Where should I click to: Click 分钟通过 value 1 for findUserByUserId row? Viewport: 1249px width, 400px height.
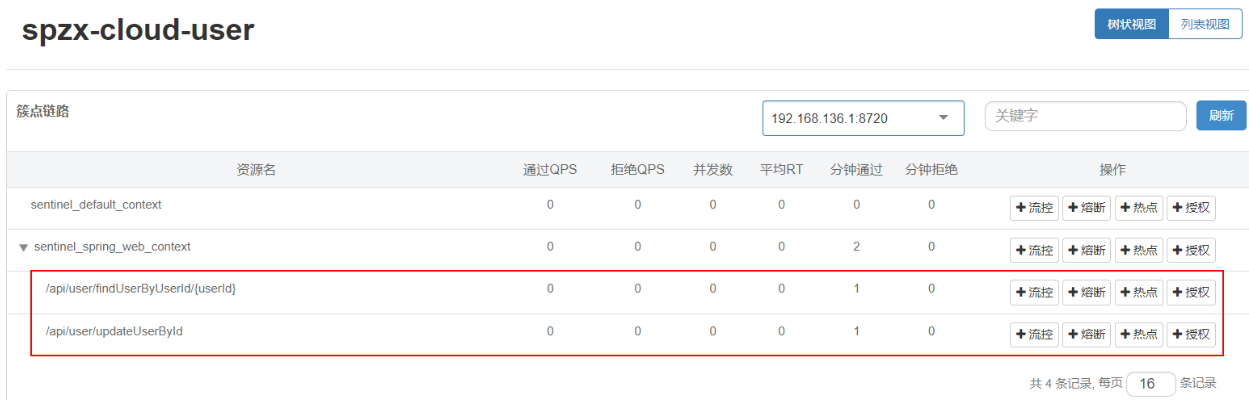[857, 288]
